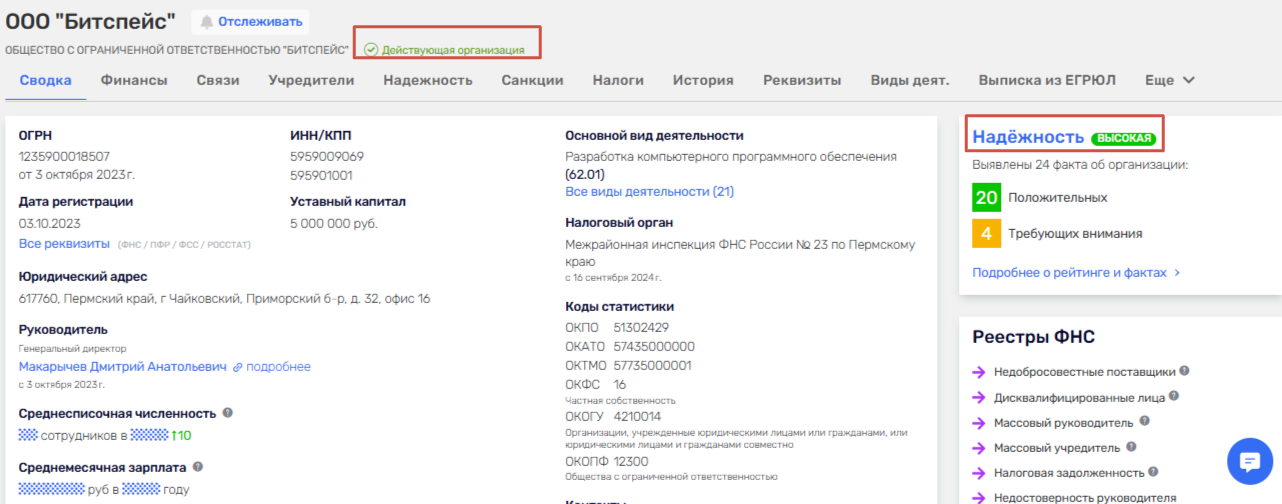Open the Выписка из ЕГРЮЛ tab
The image size is (1282, 504).
1047,80
